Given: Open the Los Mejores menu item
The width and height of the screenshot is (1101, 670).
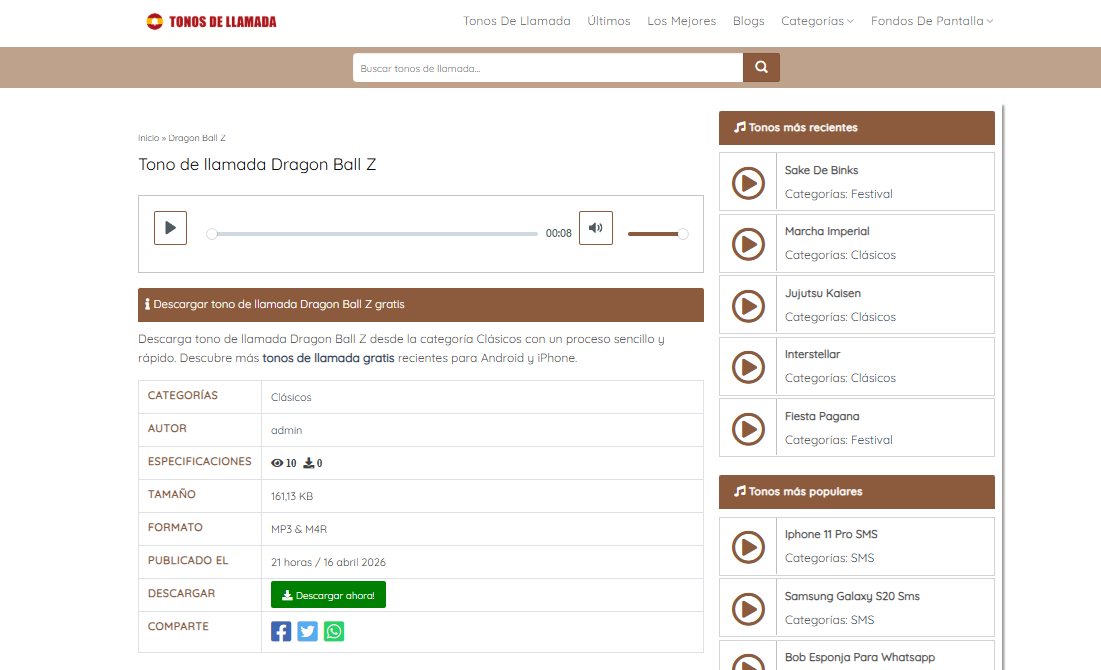Looking at the screenshot, I should [682, 21].
